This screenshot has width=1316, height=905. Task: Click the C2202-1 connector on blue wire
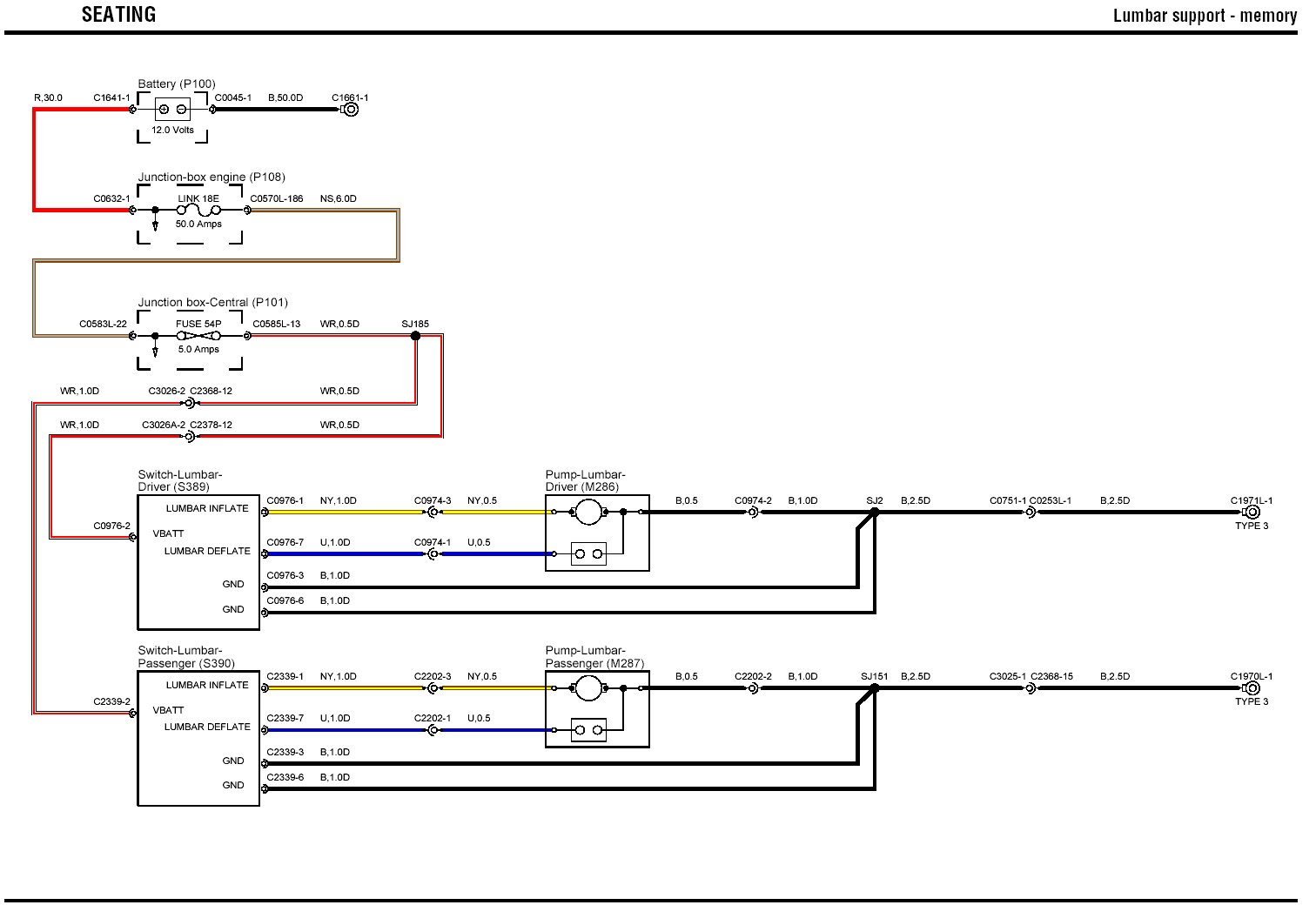click(433, 730)
